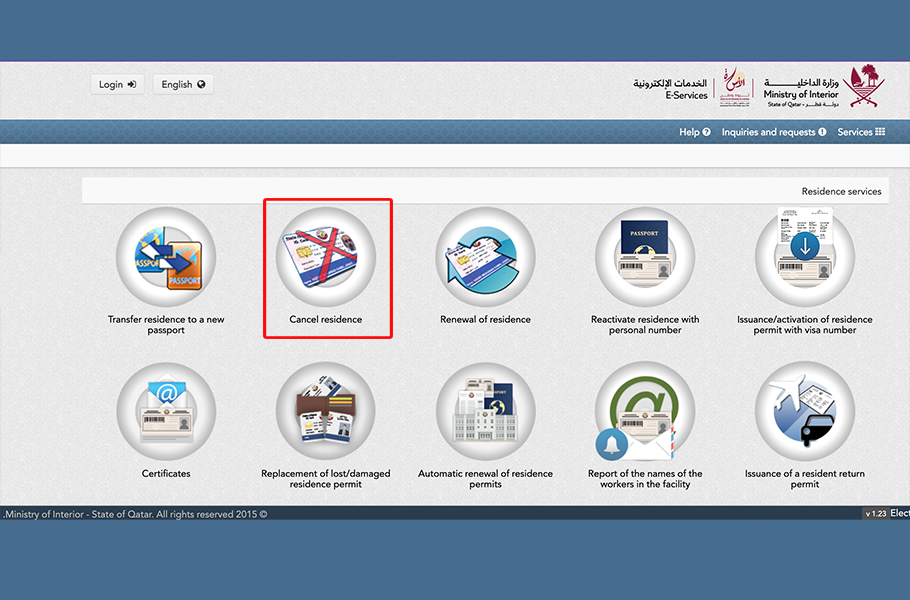Open the Help menu item
Screen dimensions: 910x600
[x=694, y=132]
